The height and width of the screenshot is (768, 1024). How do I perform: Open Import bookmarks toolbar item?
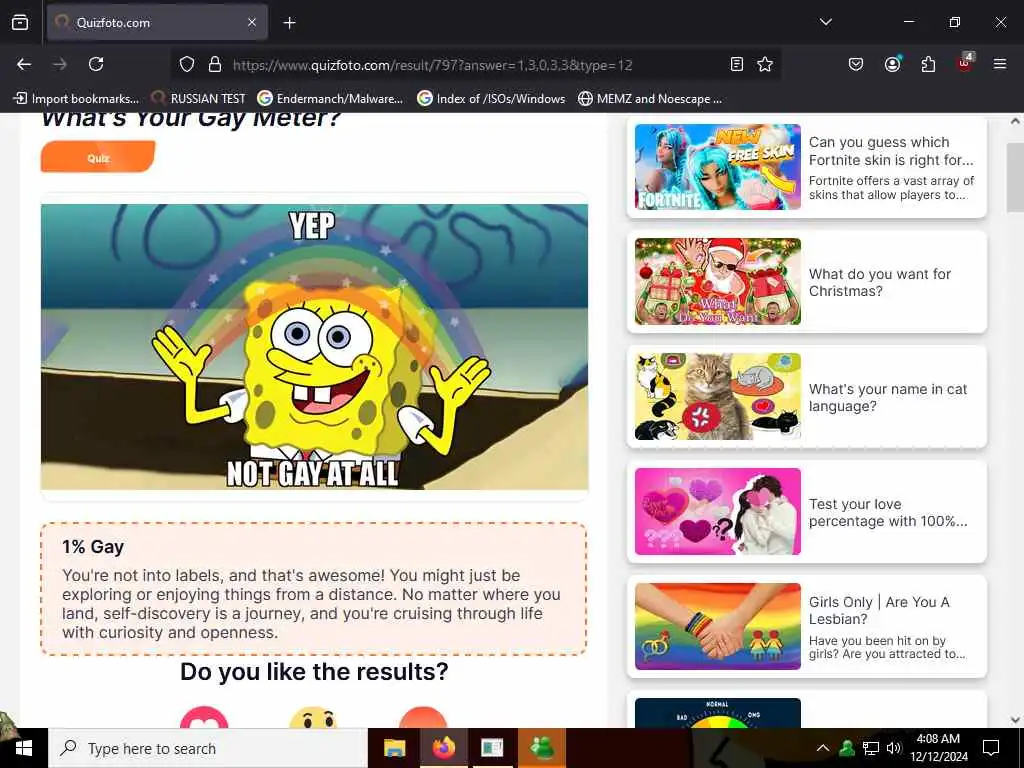coord(76,99)
